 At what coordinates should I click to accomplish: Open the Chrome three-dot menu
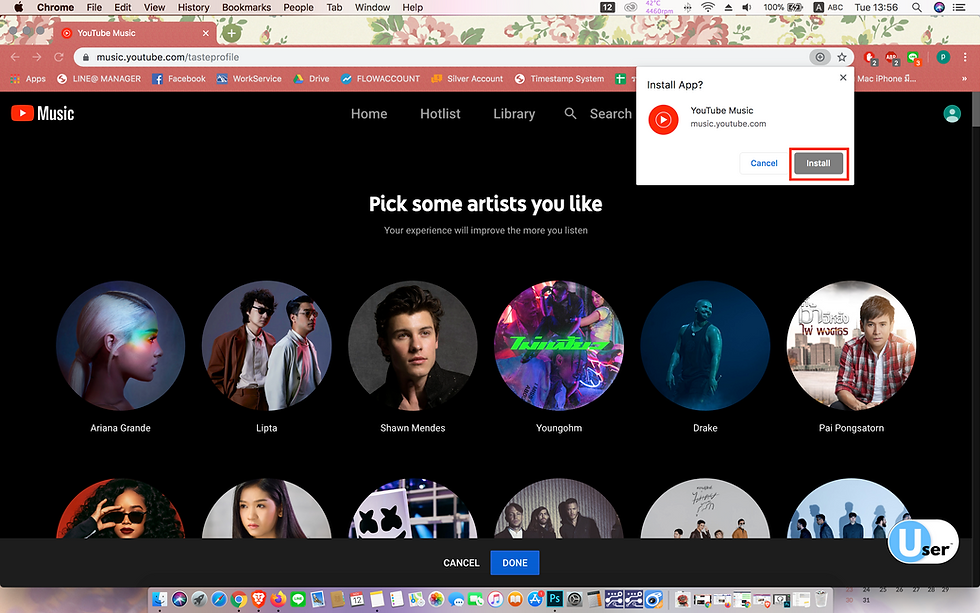click(966, 57)
